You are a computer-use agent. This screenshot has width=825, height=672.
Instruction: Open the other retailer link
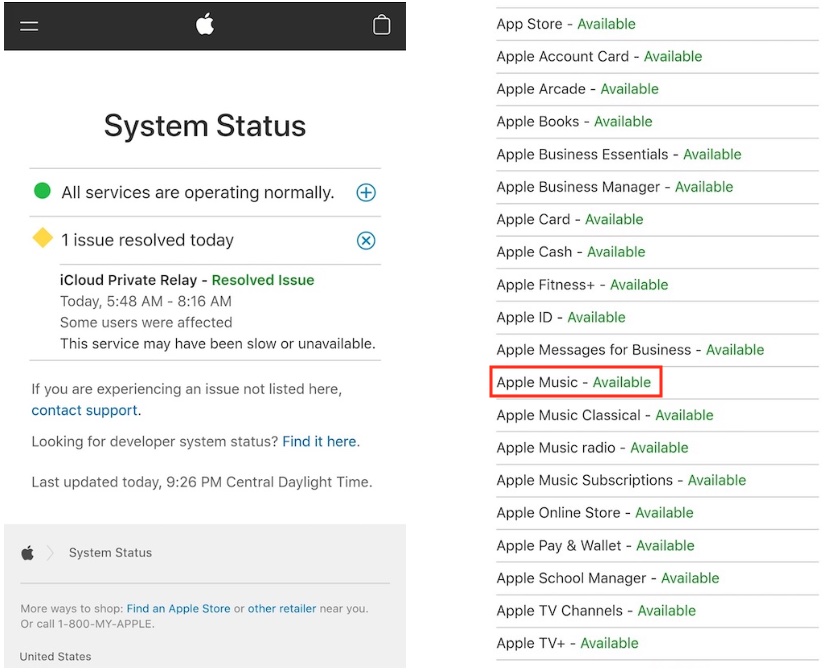[282, 608]
